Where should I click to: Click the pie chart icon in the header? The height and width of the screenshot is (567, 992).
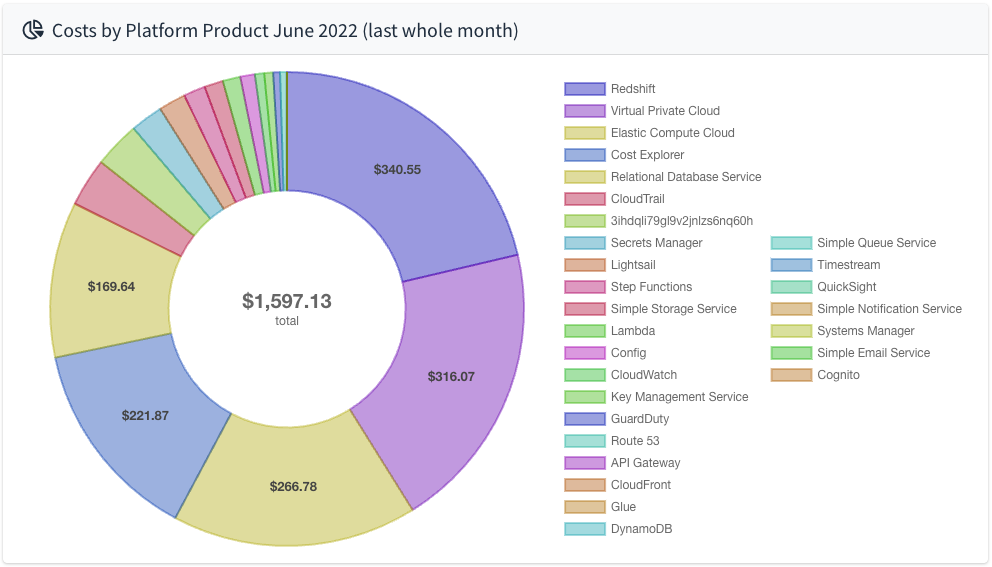(x=33, y=30)
